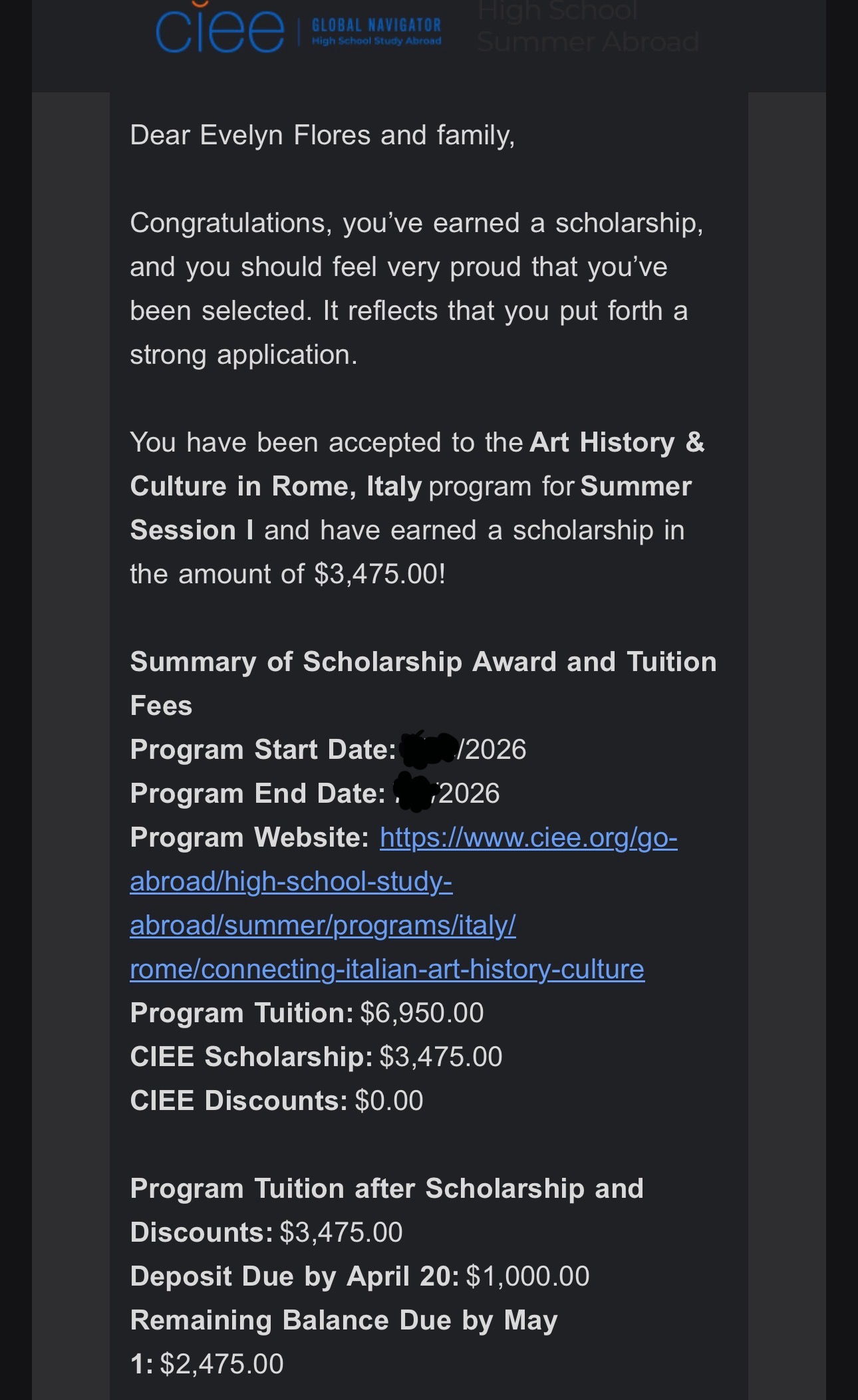Click the faded High School Summer Abroad header title
Image resolution: width=858 pixels, height=1400 pixels.
(x=587, y=27)
